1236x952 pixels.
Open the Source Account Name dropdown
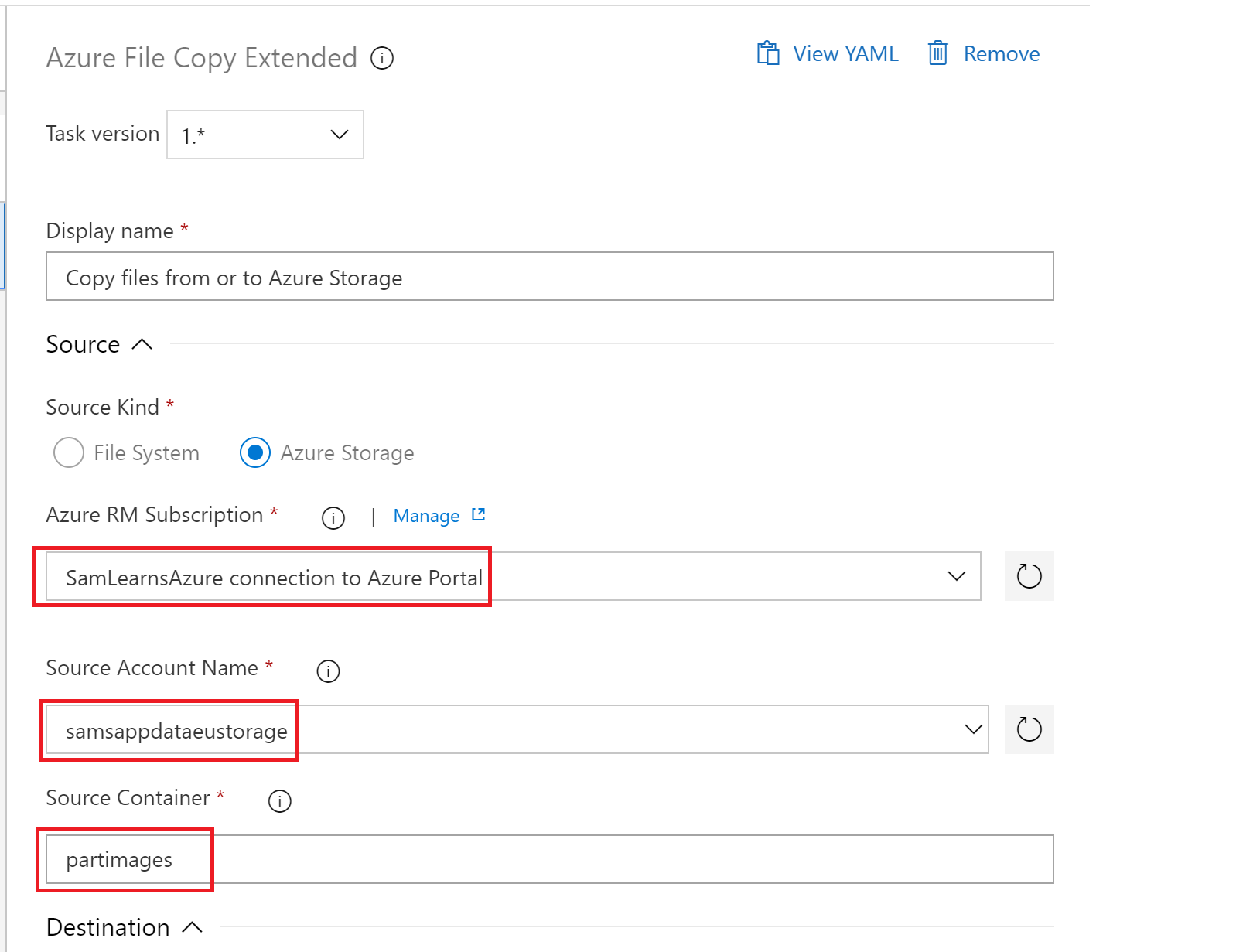pos(973,729)
